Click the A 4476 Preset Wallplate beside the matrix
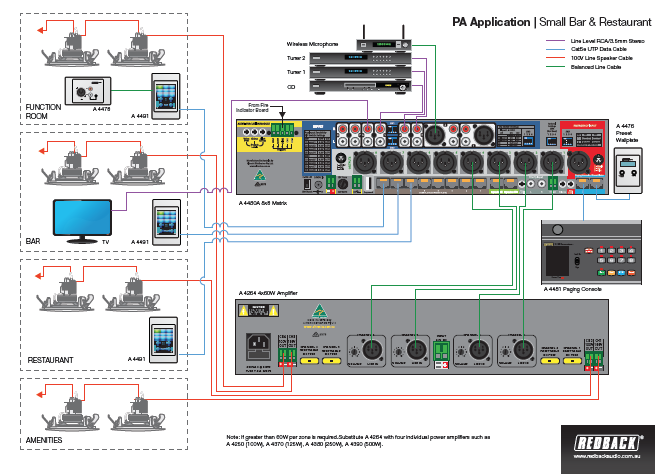Image resolution: width=672 pixels, height=474 pixels. pyautogui.click(x=628, y=171)
